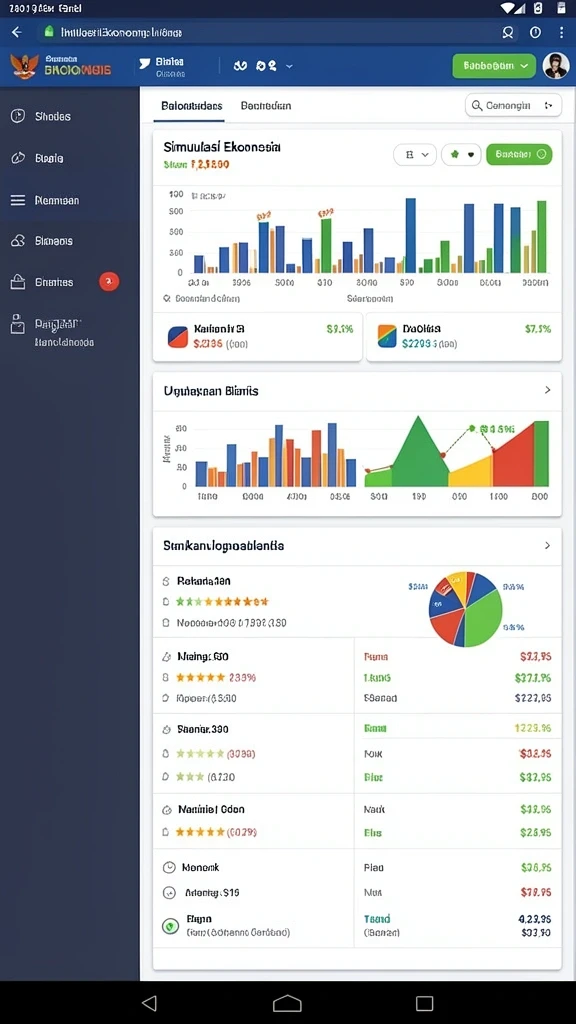
Task: Open the three-dot browser menu
Action: point(561,32)
